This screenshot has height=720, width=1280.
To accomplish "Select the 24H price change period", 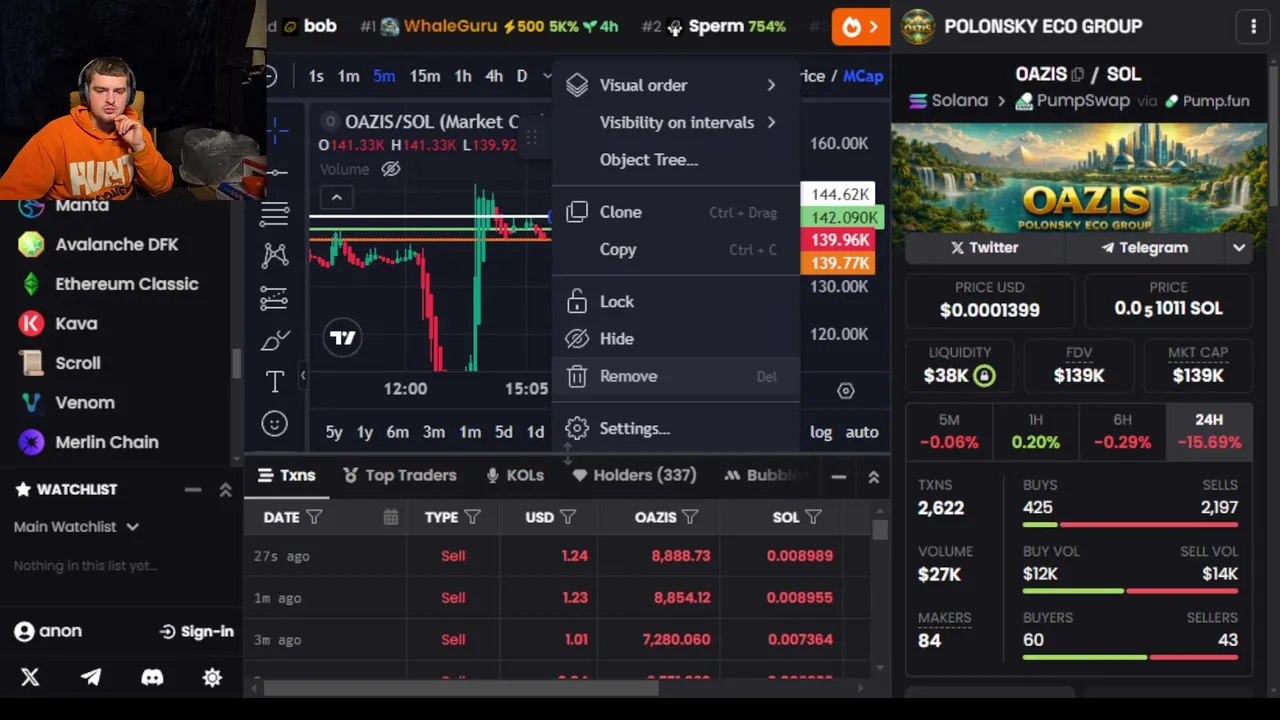I will click(1209, 431).
